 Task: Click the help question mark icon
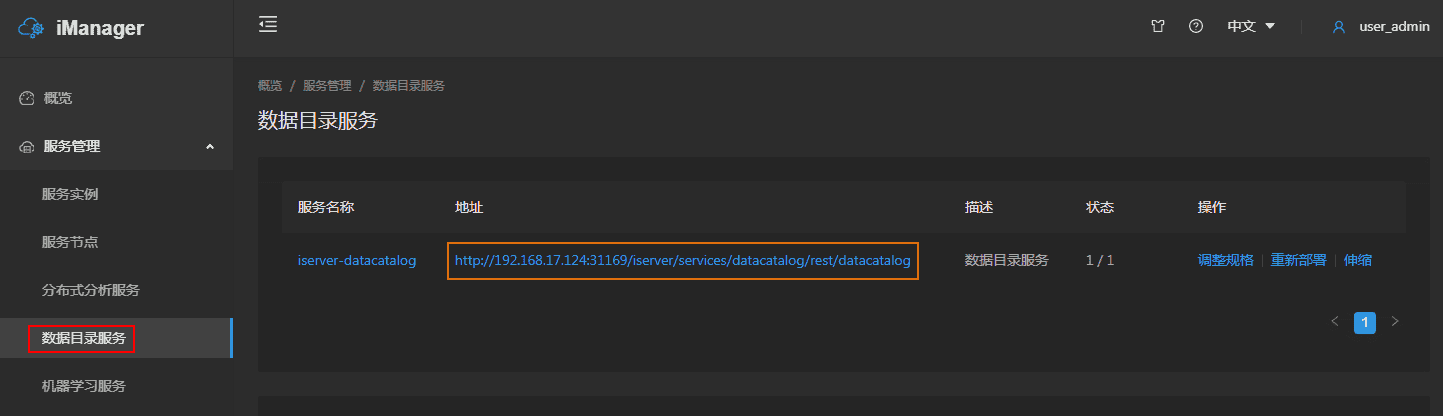point(1195,27)
